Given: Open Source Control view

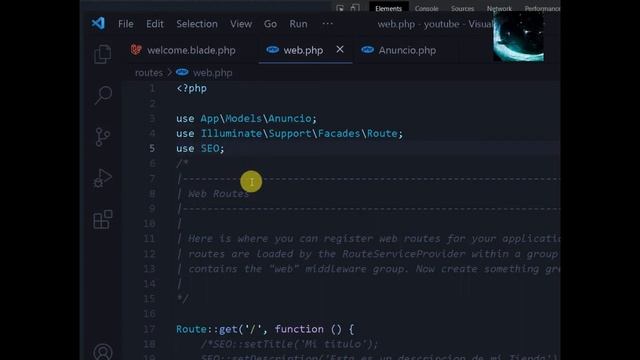Looking at the screenshot, I should pos(102,137).
